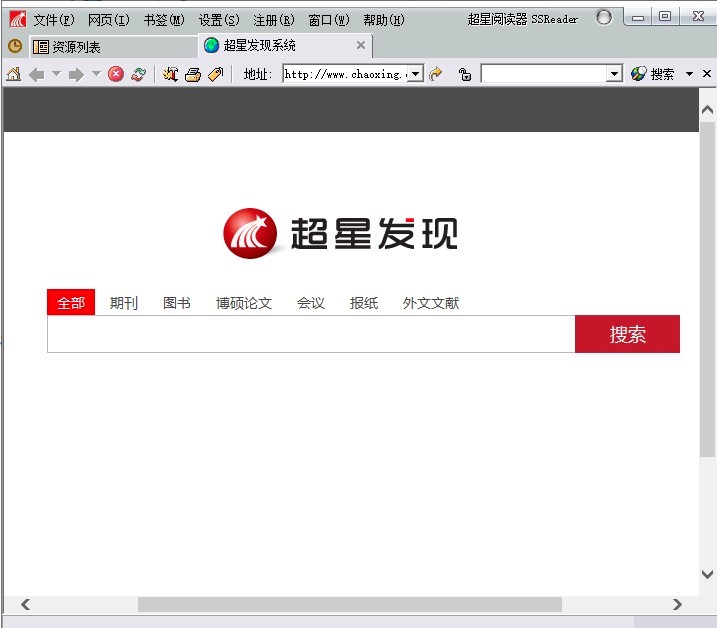
Task: Open the dropdown arrow beside toolbar 搜索
Action: click(x=689, y=74)
